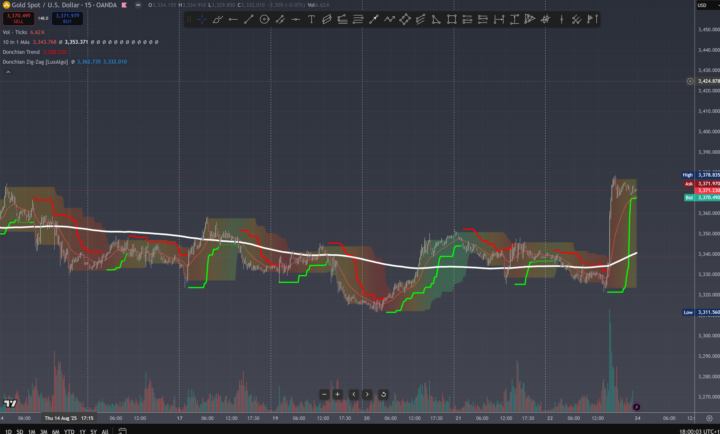The width and height of the screenshot is (720, 434).
Task: Select the date range measure tool
Action: click(x=499, y=19)
